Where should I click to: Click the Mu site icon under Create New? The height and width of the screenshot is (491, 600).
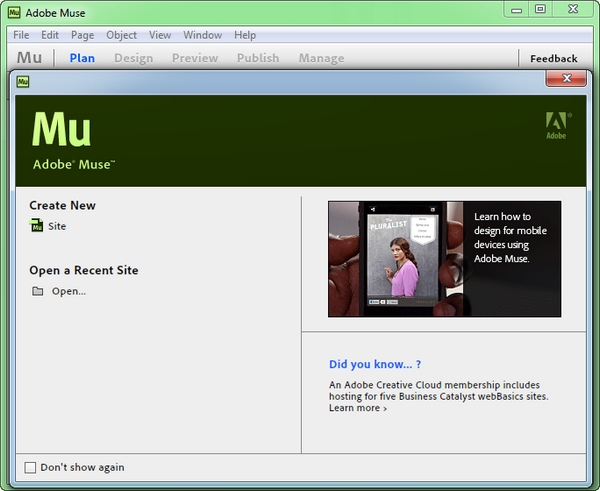tap(38, 226)
